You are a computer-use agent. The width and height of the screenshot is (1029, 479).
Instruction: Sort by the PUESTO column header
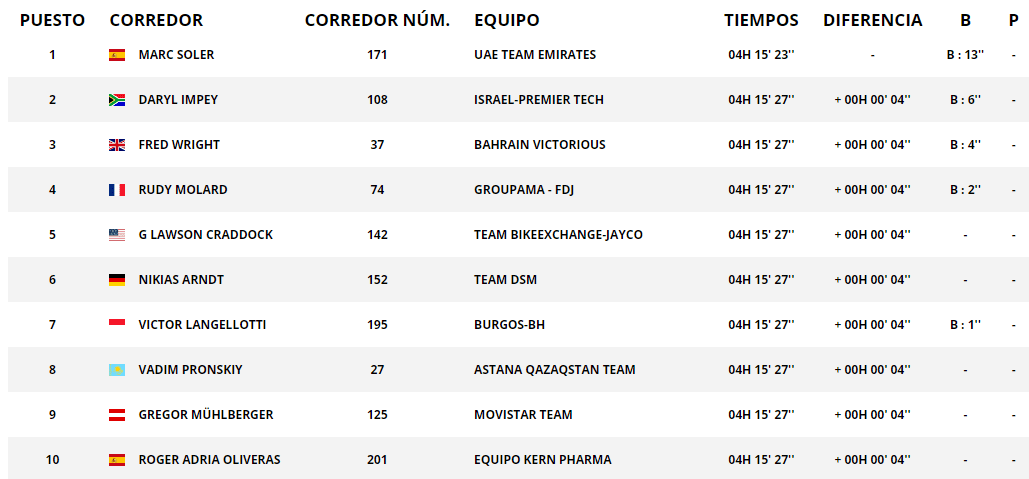tap(52, 20)
